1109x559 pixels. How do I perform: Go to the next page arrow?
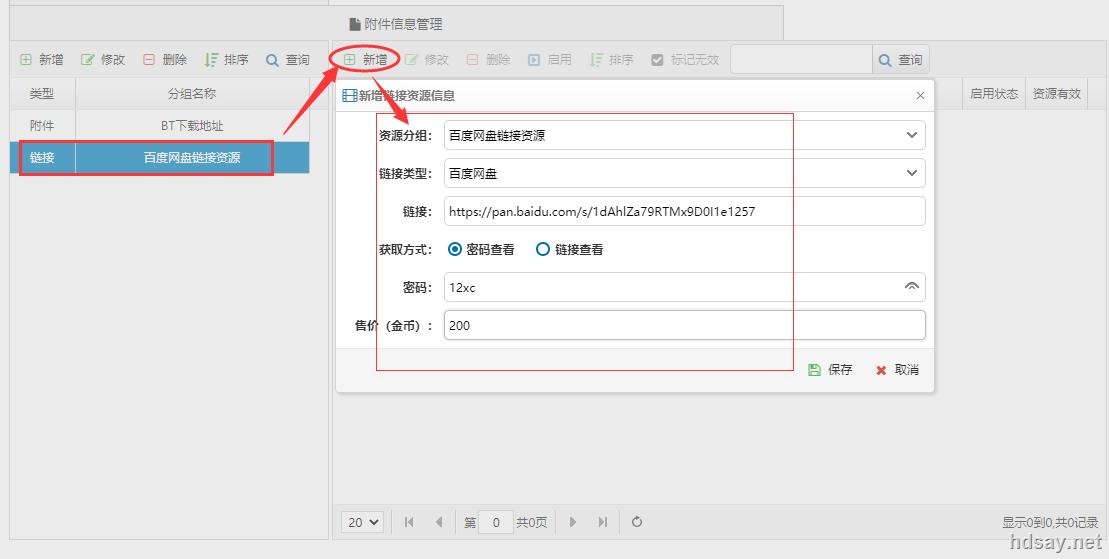click(x=573, y=522)
